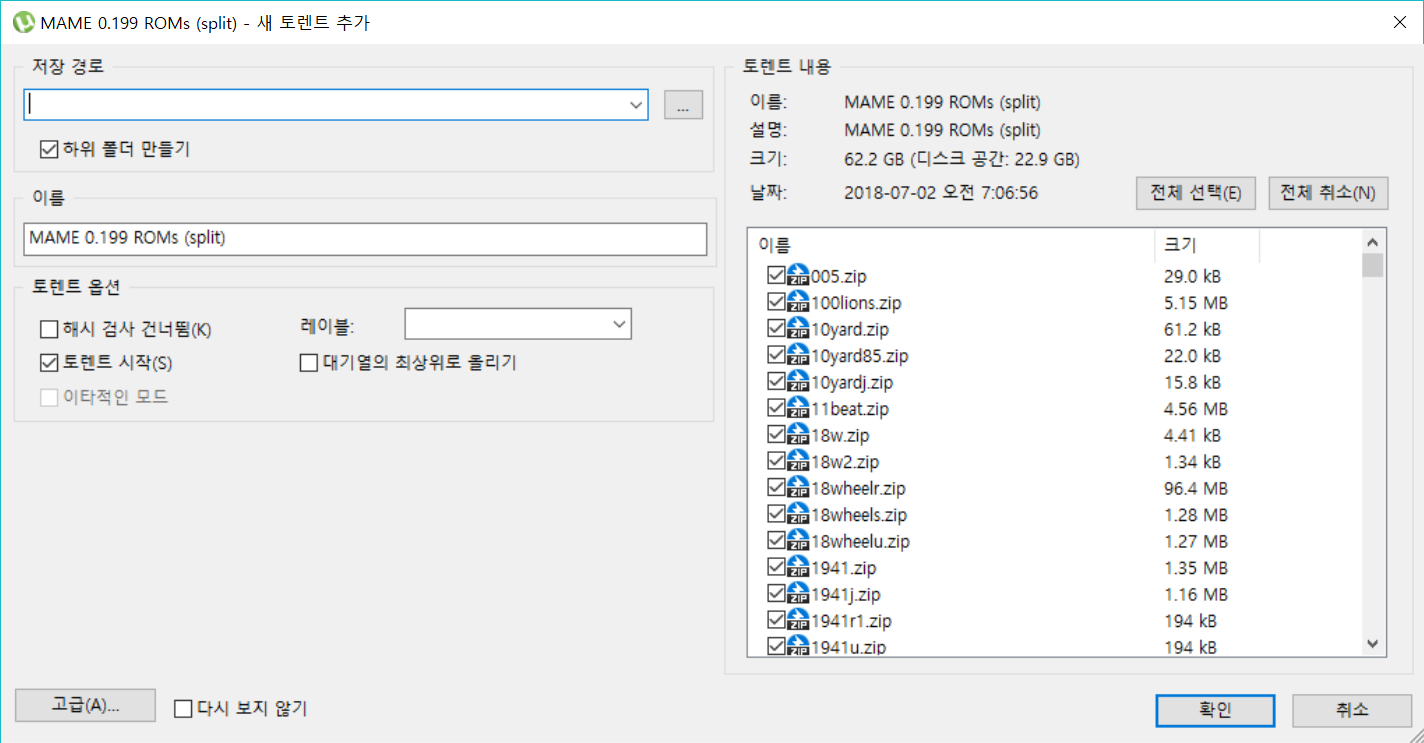Viewport: 1424px width, 743px height.
Task: Select the 18wheels.zip file name
Action: [x=859, y=515]
